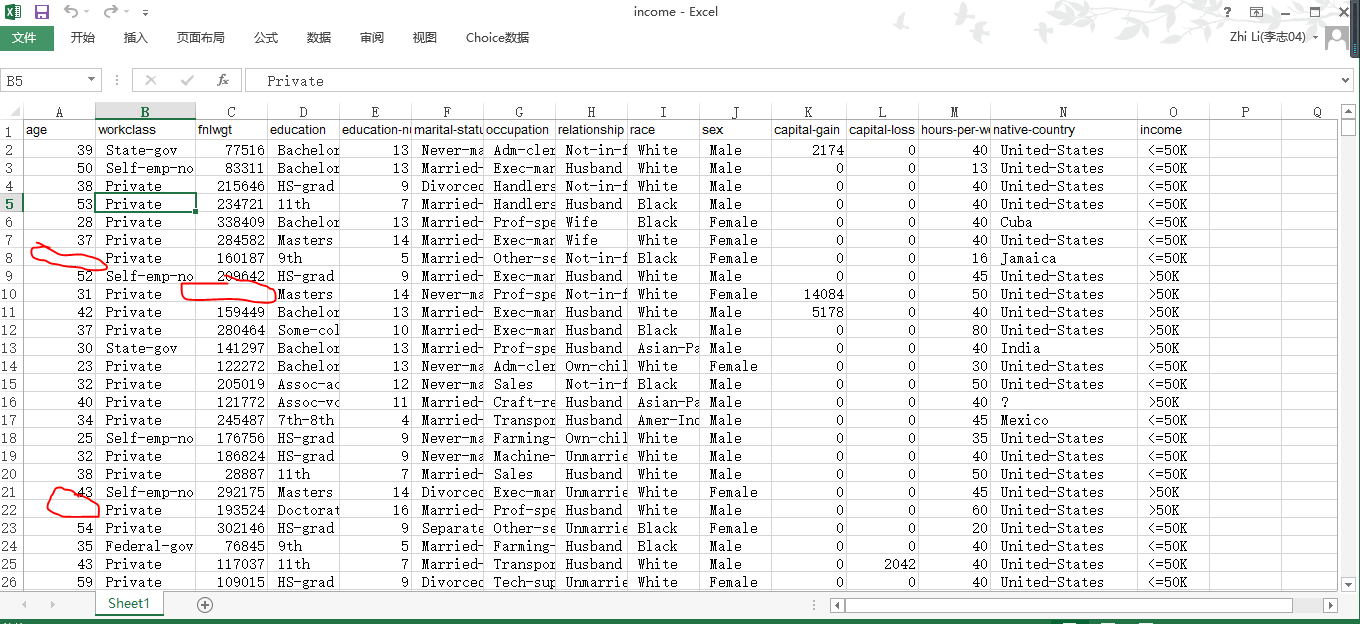Open Ribbon Display Options button
The height and width of the screenshot is (624, 1360).
point(1257,12)
